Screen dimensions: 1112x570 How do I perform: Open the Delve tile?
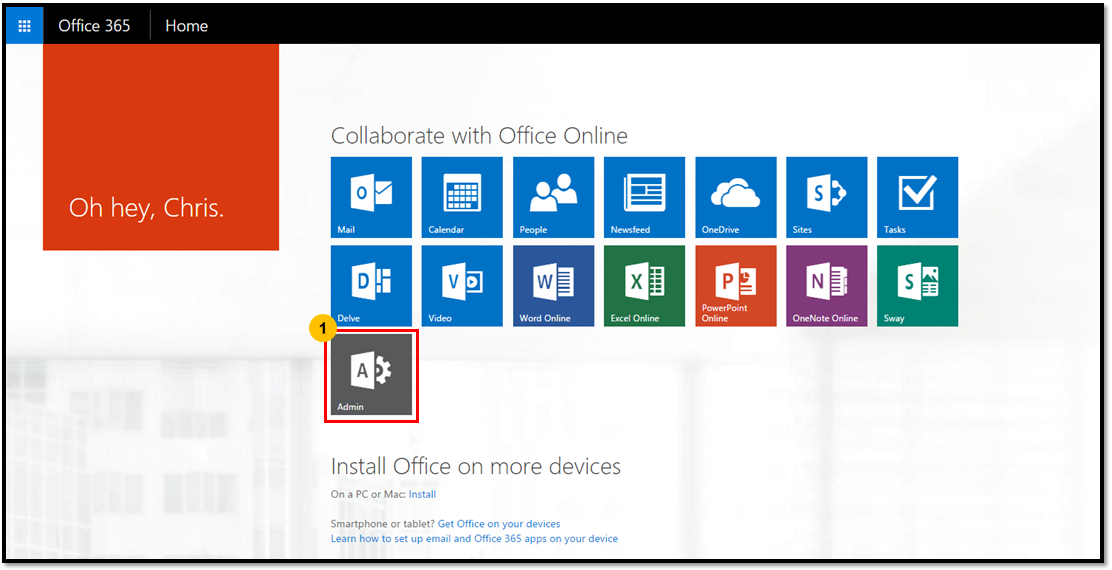pyautogui.click(x=371, y=286)
